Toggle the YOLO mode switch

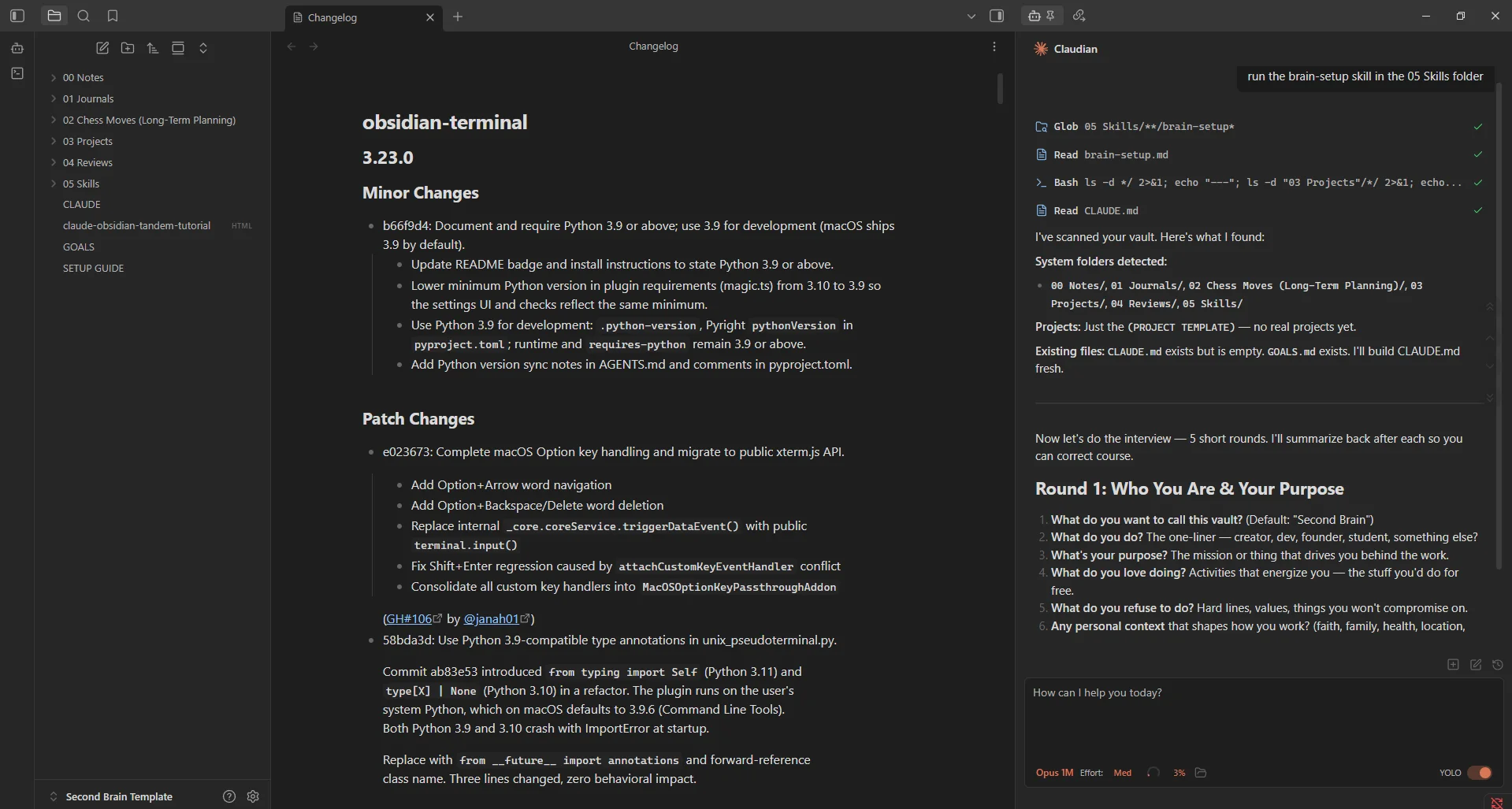pyautogui.click(x=1480, y=773)
